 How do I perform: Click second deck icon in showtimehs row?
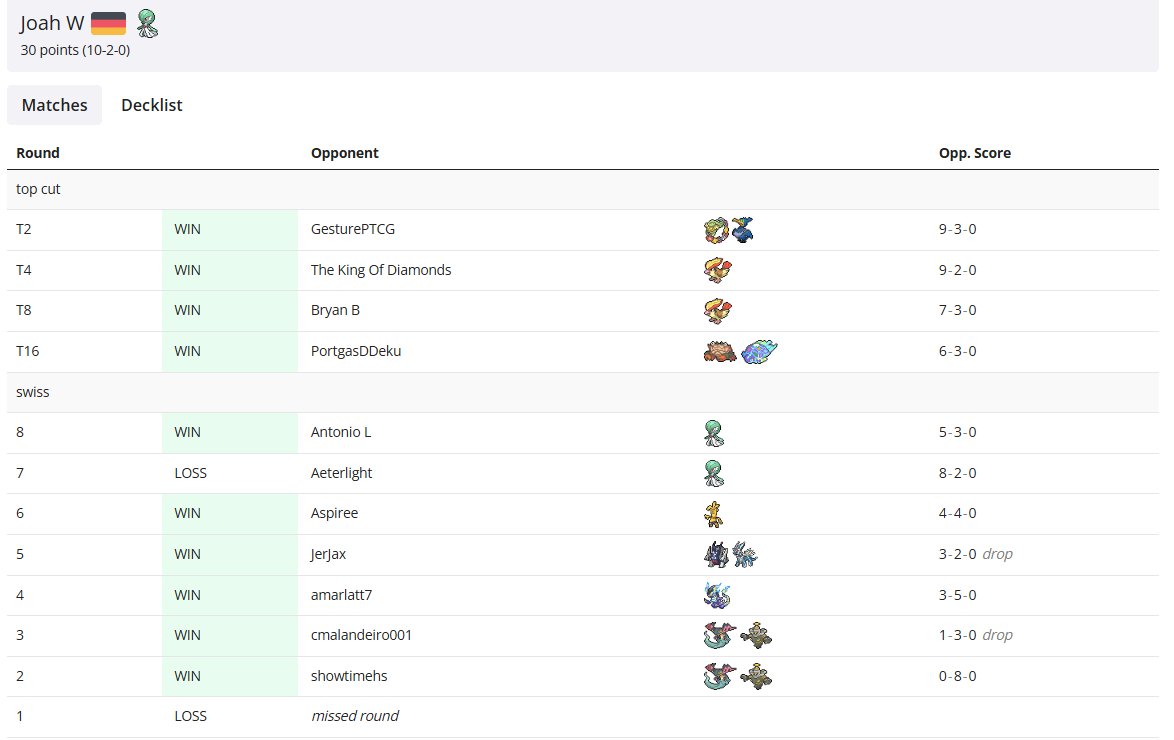756,676
